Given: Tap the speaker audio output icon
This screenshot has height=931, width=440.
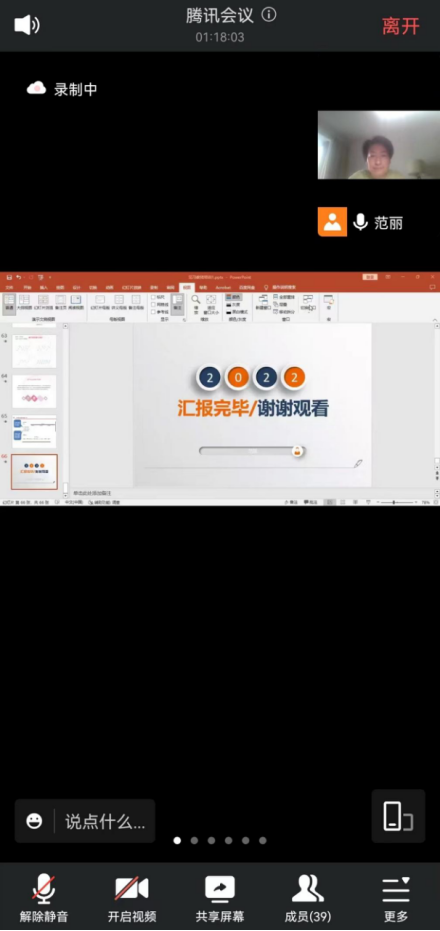Looking at the screenshot, I should (x=27, y=26).
